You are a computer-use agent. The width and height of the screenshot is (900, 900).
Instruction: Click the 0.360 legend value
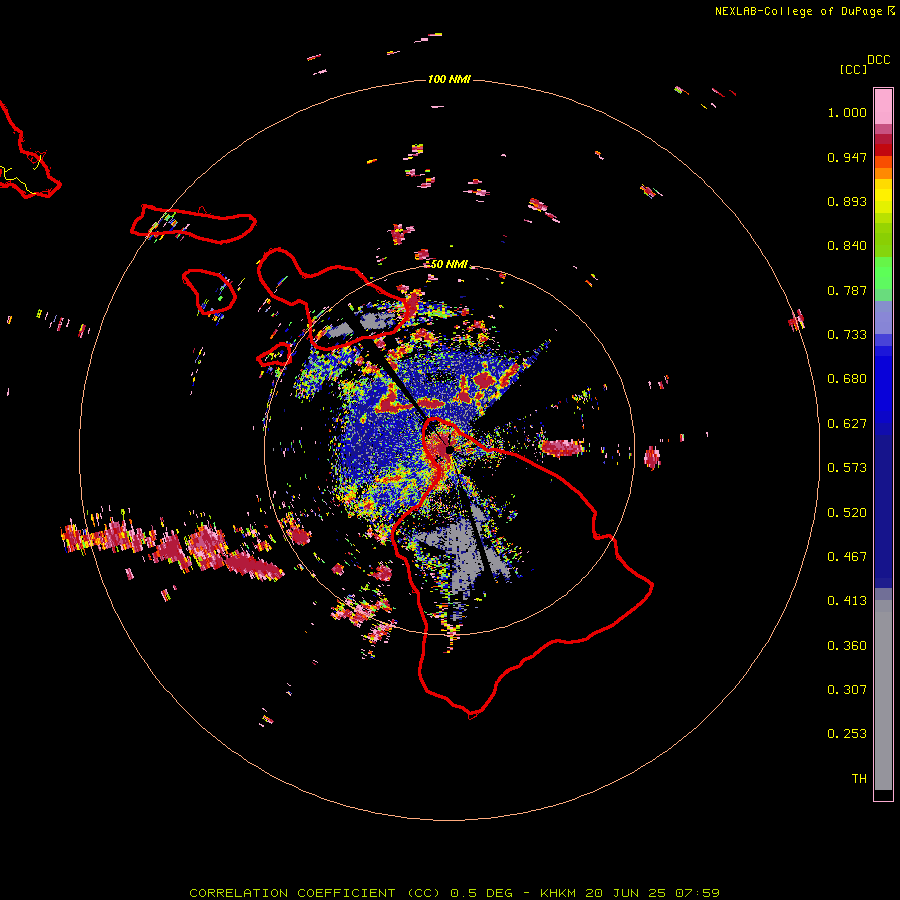coord(847,646)
